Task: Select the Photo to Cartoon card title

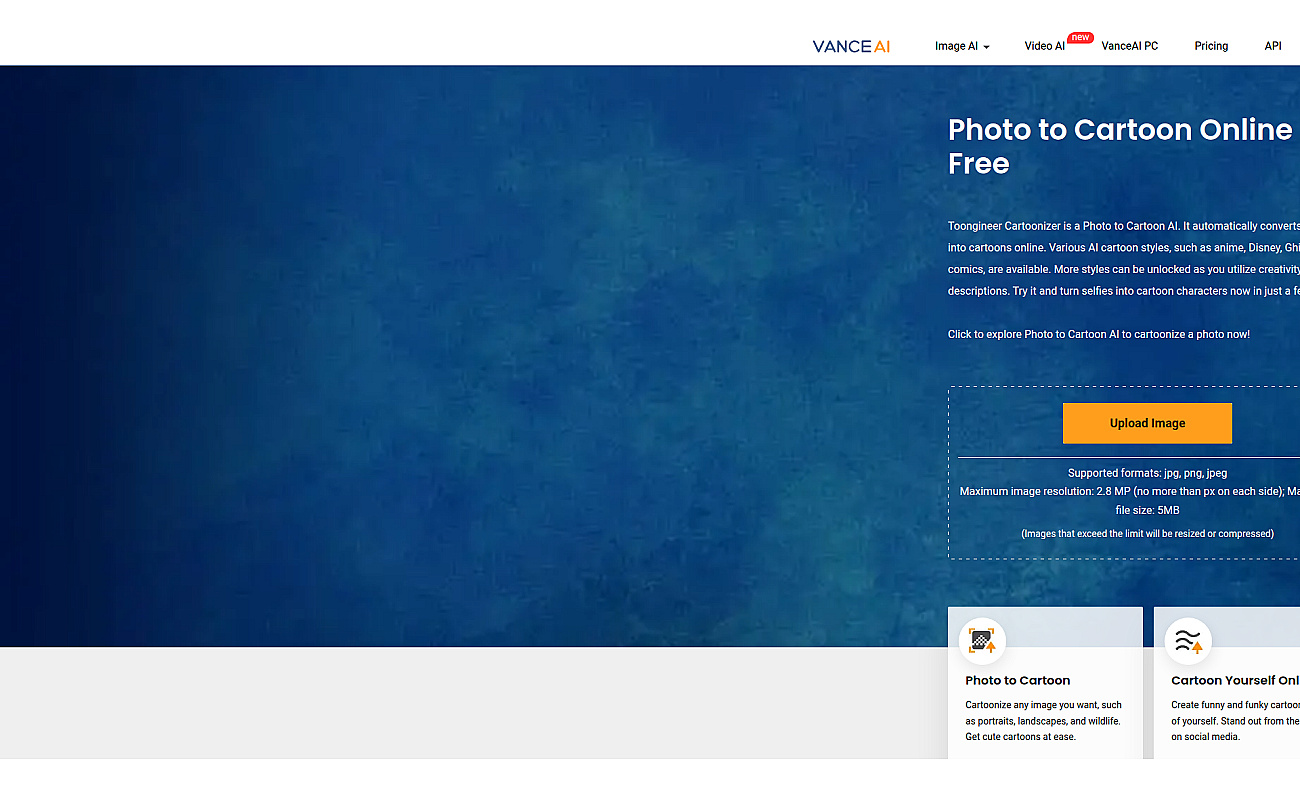Action: tap(1018, 680)
